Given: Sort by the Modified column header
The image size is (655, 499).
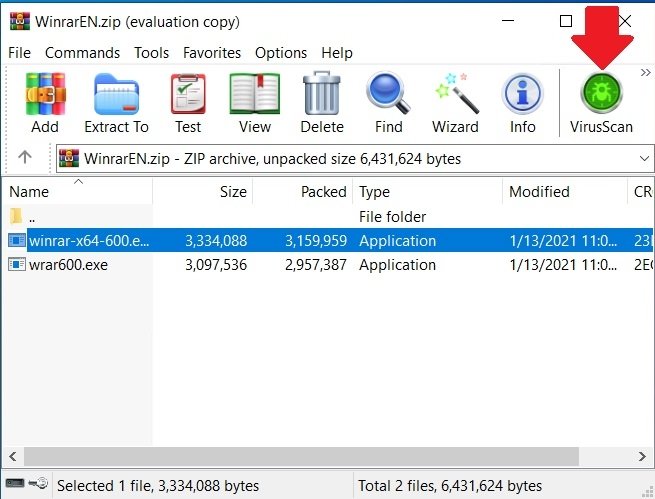Looking at the screenshot, I should 565,192.
